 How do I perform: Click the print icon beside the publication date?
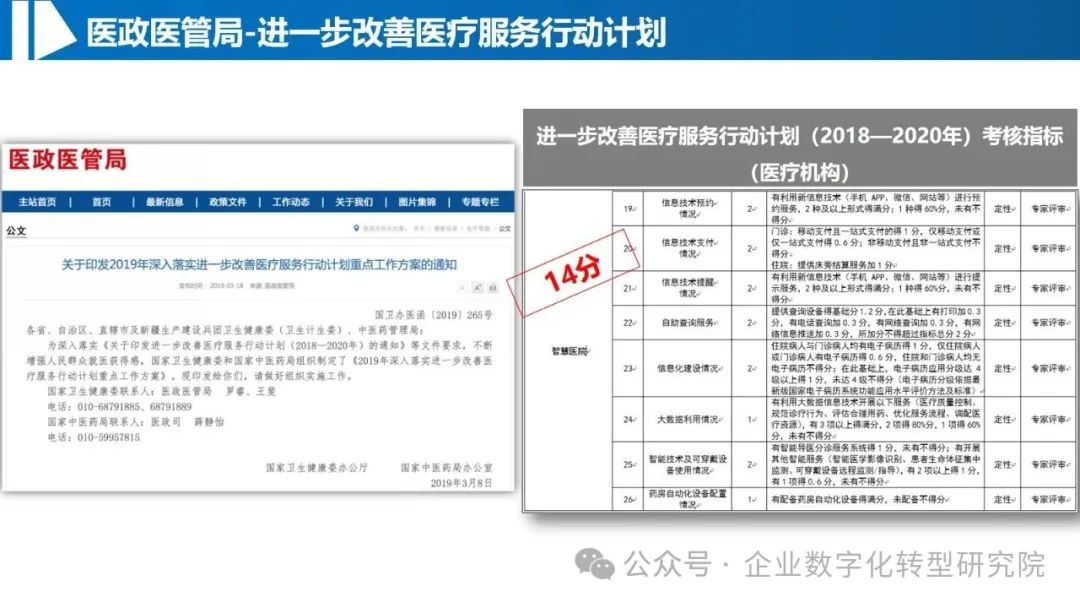493,288
